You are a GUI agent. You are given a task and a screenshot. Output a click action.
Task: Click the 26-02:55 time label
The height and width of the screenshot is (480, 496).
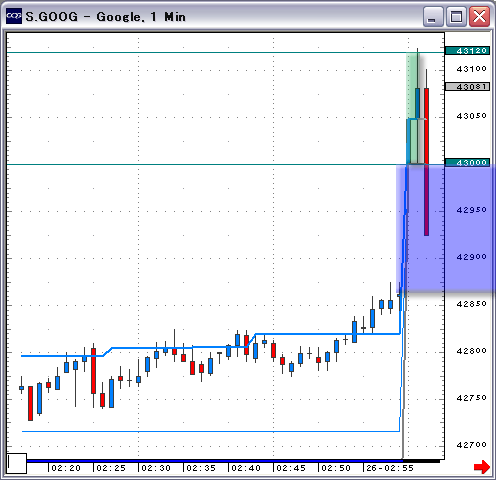[x=390, y=468]
